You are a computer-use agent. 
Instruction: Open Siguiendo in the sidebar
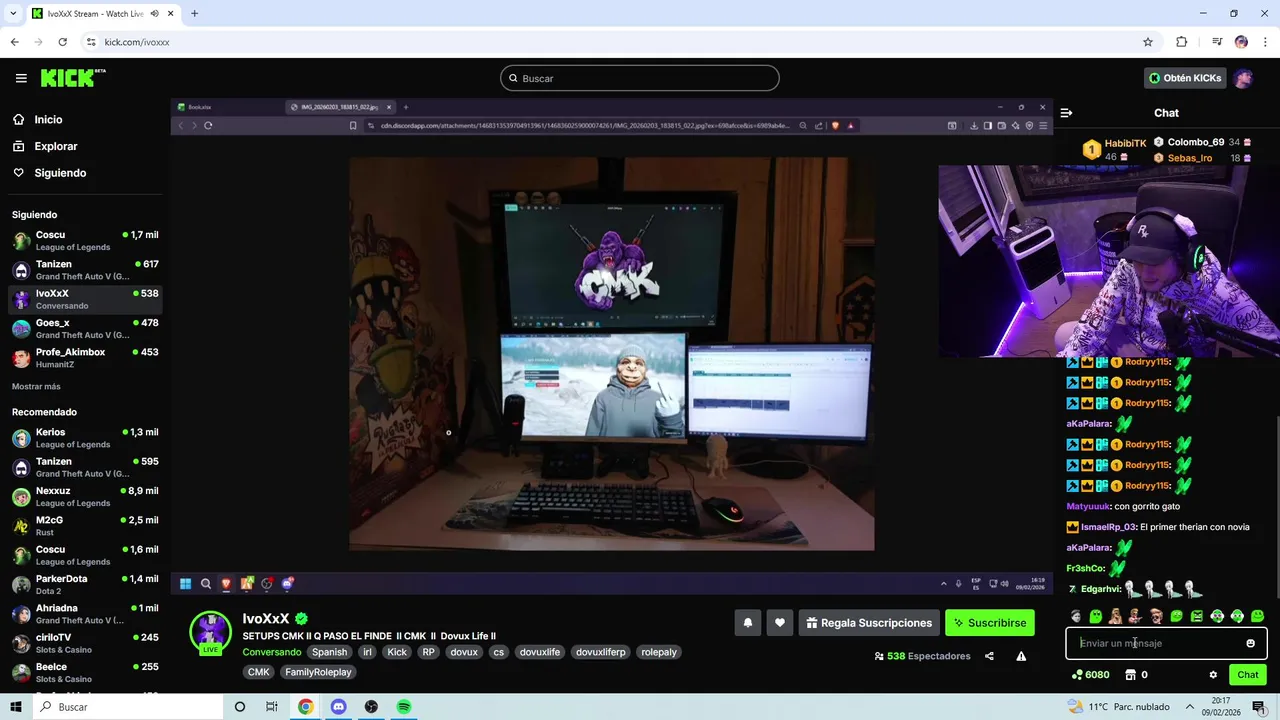(49, 173)
